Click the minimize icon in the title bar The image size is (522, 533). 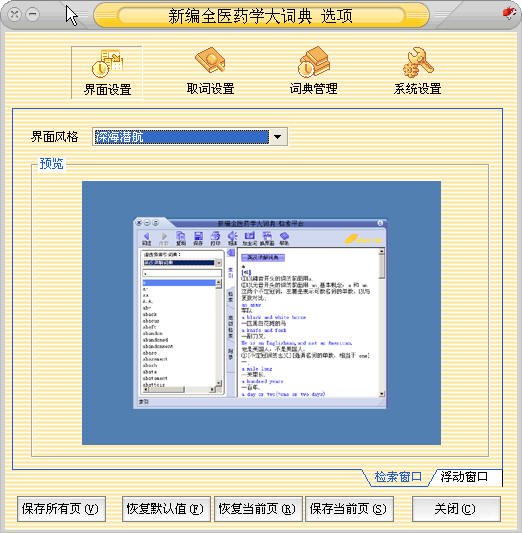click(x=33, y=14)
